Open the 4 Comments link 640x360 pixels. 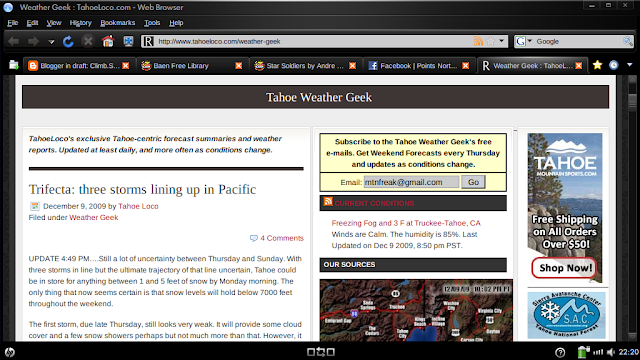(282, 238)
